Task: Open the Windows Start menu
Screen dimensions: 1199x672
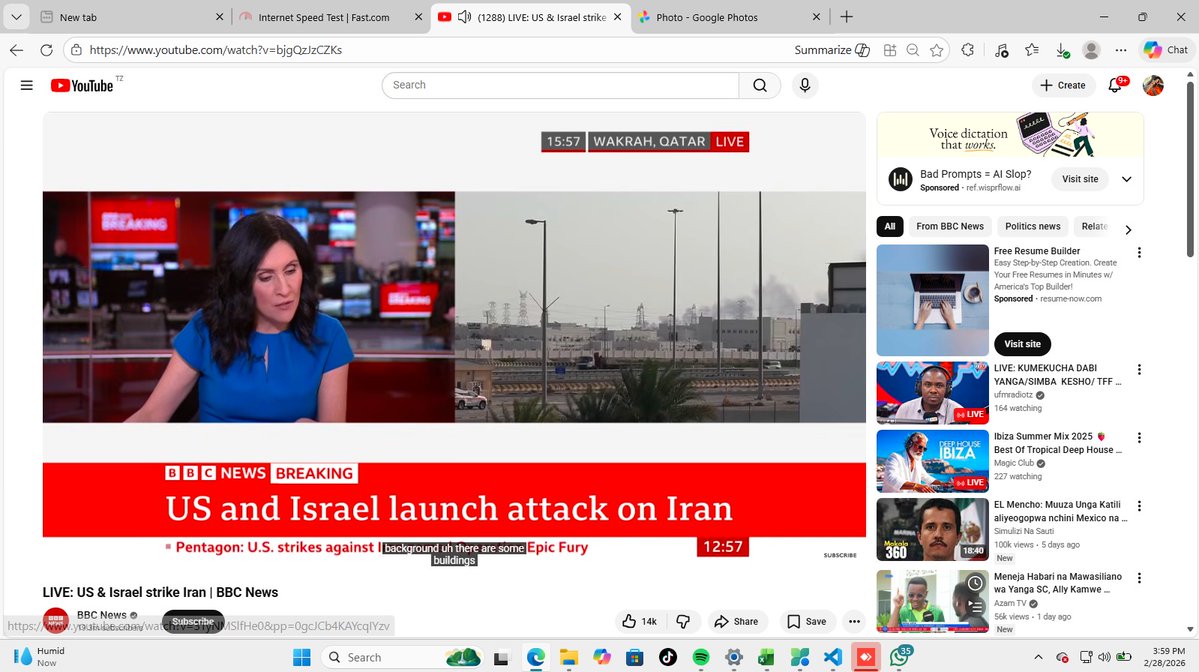Action: point(302,657)
